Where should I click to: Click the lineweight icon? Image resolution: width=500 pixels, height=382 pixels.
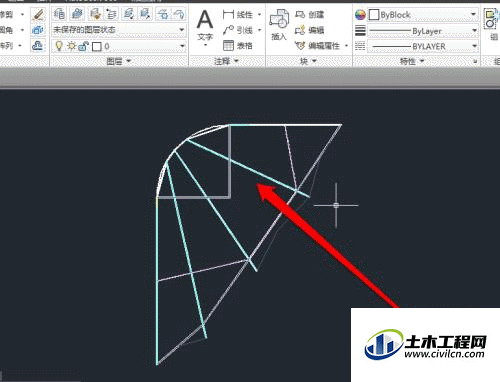coord(360,30)
